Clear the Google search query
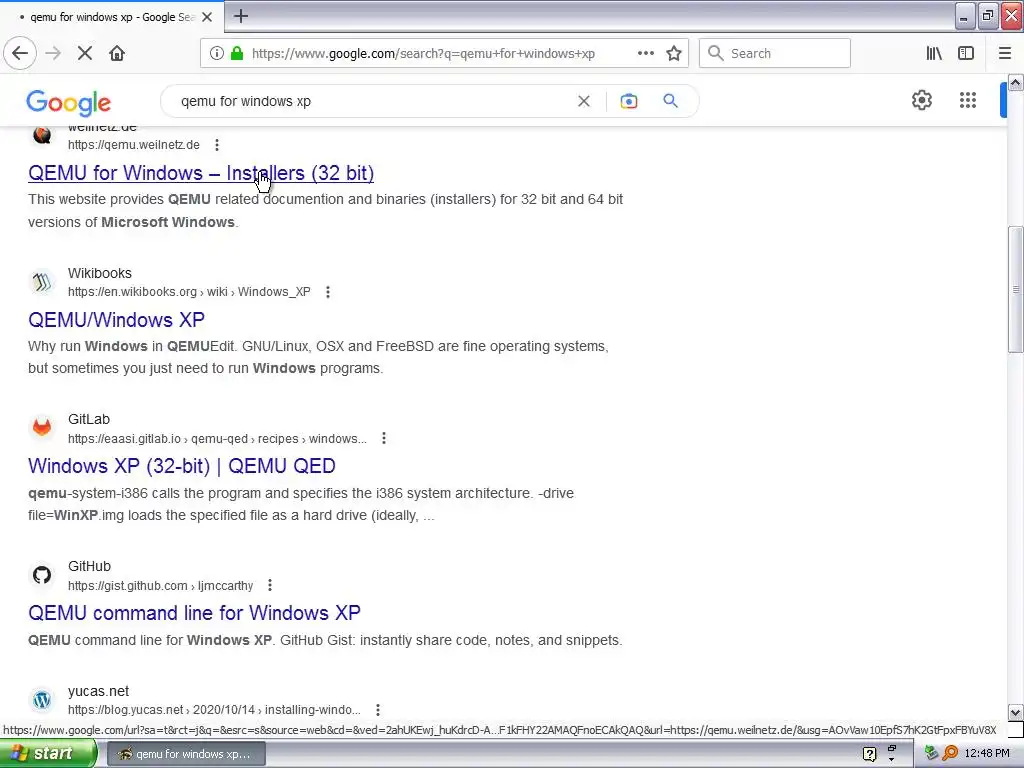This screenshot has width=1024, height=768. [584, 101]
